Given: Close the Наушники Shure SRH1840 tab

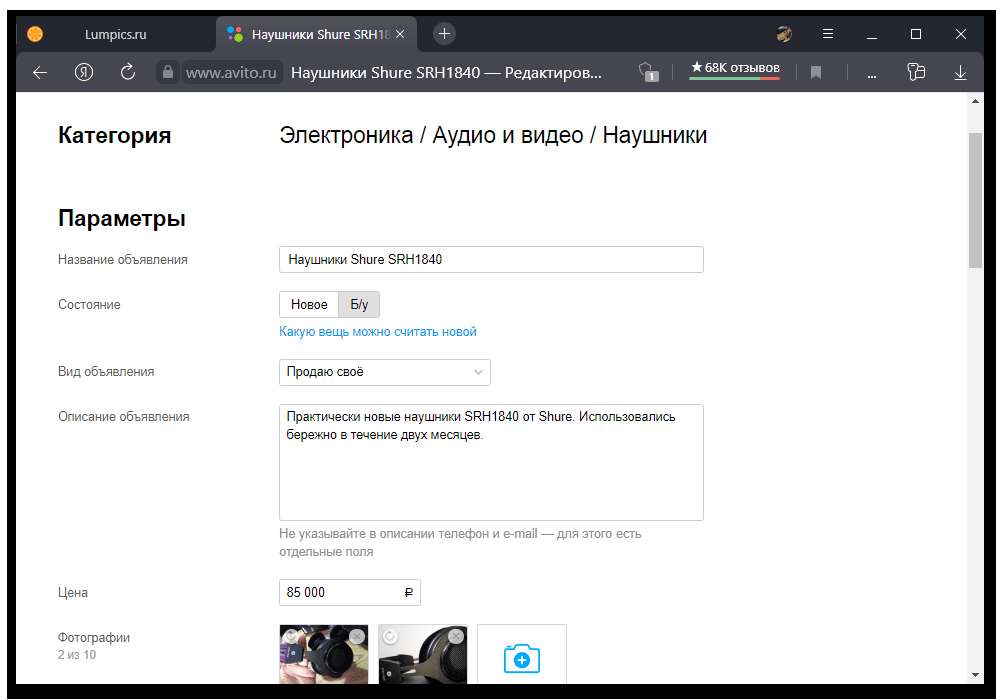Looking at the screenshot, I should click(400, 34).
